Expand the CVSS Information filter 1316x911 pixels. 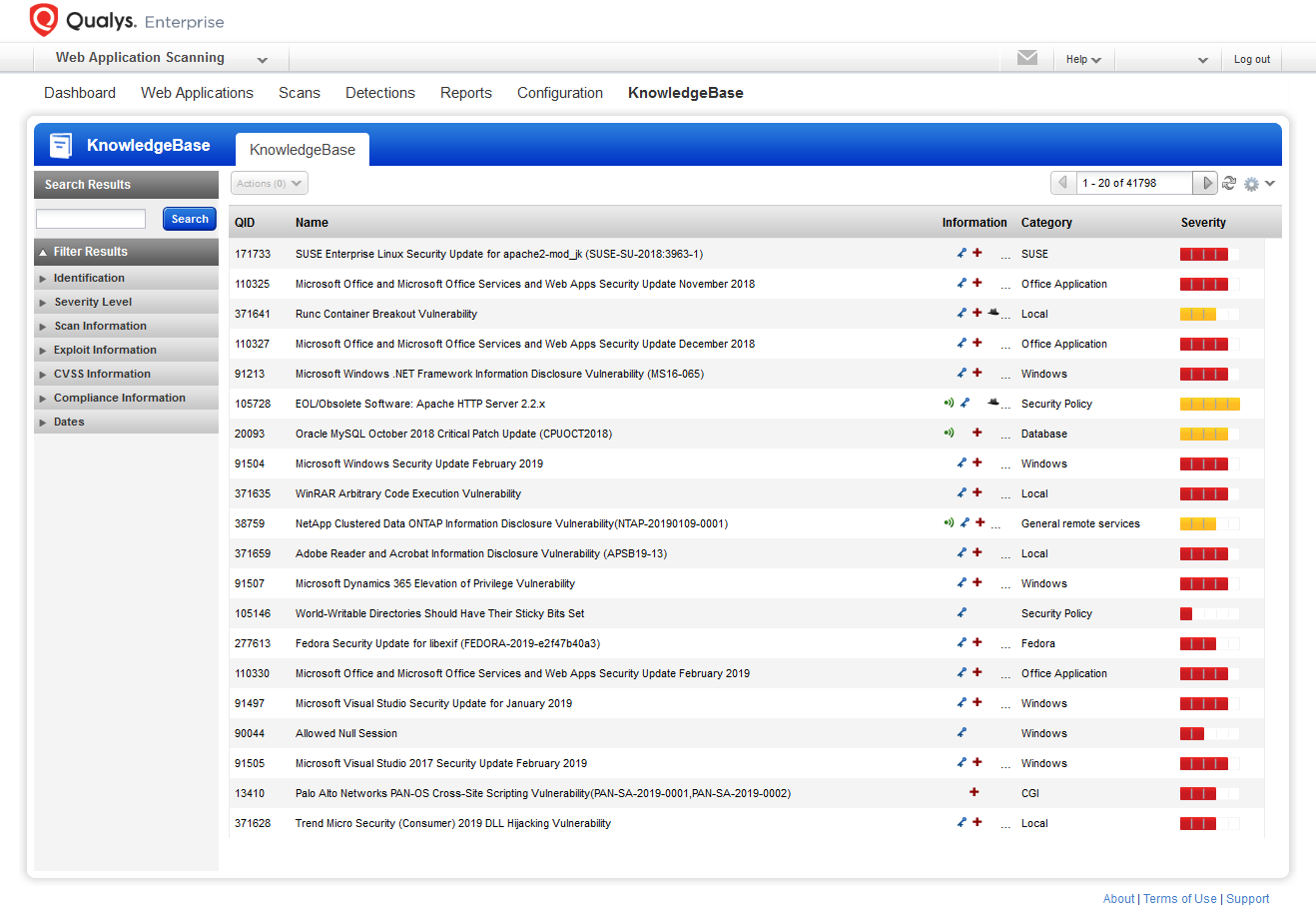(126, 374)
